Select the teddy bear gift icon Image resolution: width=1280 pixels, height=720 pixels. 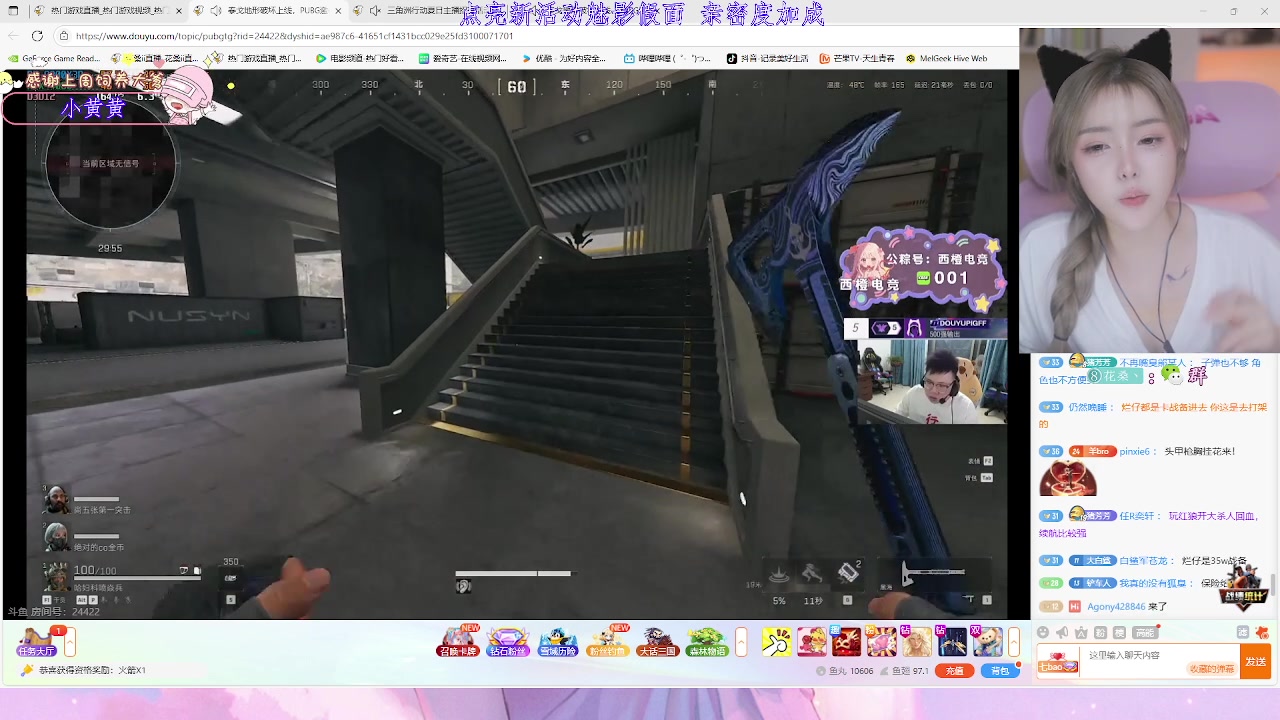pos(987,641)
